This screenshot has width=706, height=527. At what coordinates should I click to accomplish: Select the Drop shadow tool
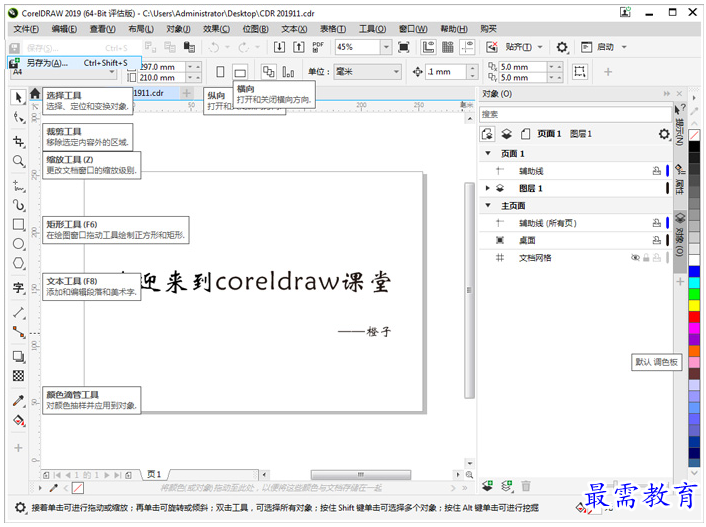point(18,356)
